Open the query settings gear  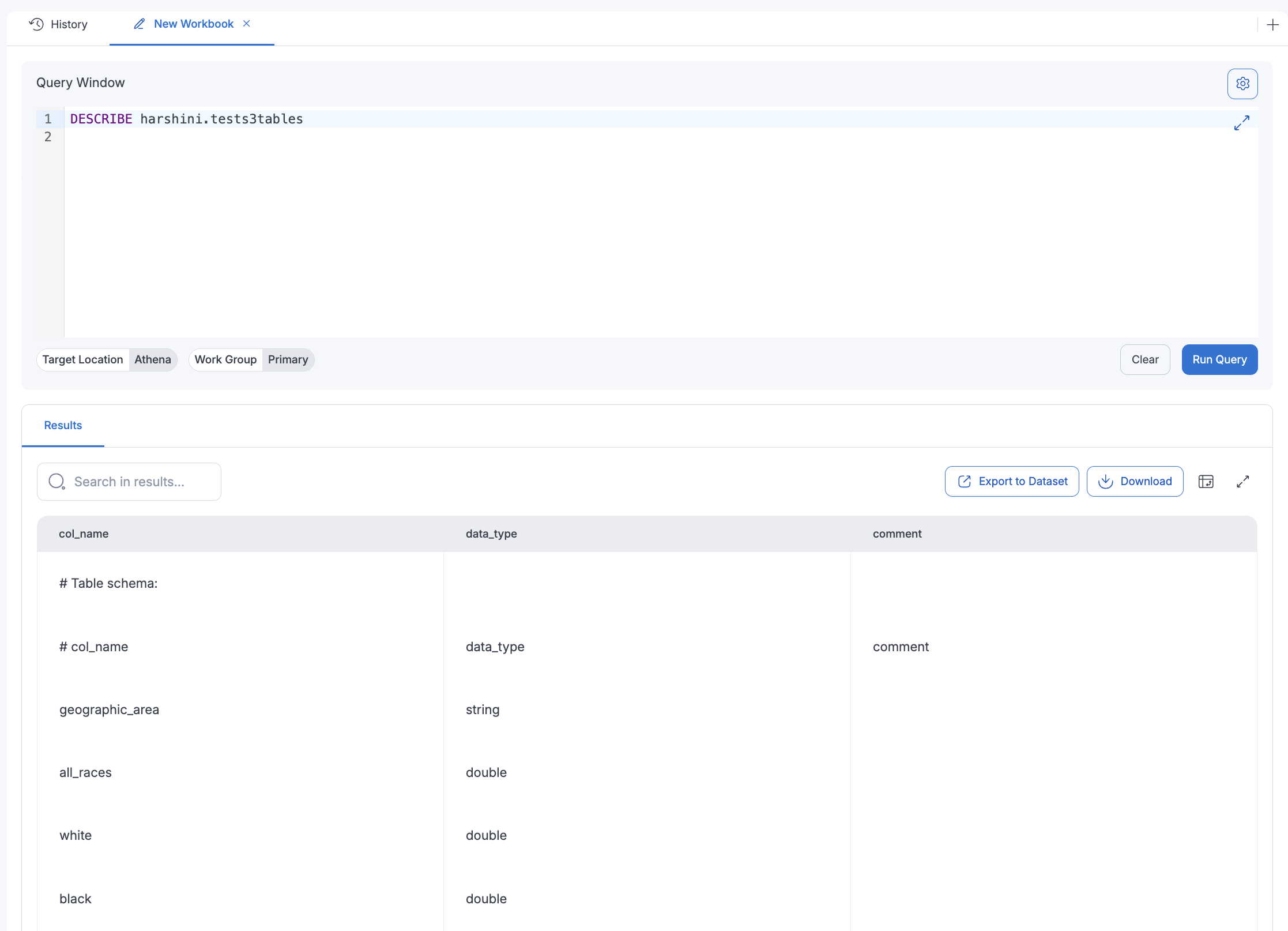point(1243,83)
